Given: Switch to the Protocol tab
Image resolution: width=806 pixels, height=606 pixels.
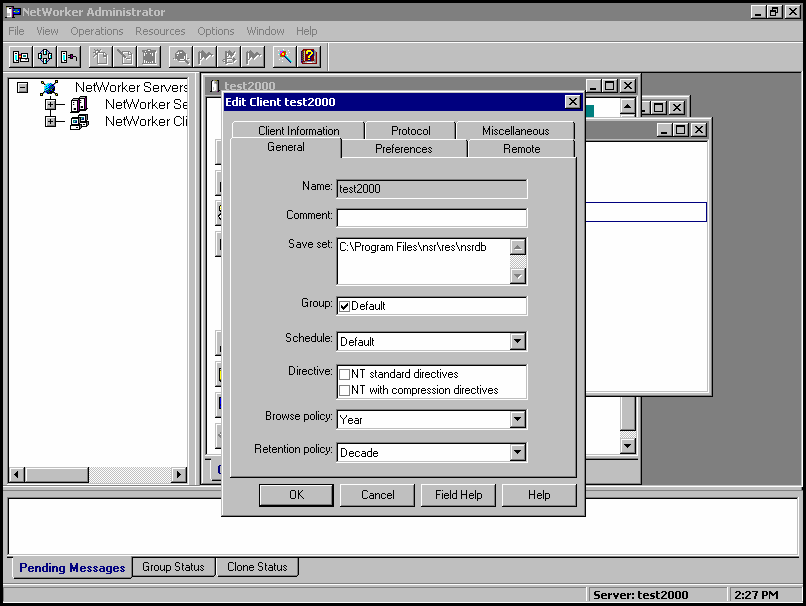Looking at the screenshot, I should pos(411,131).
